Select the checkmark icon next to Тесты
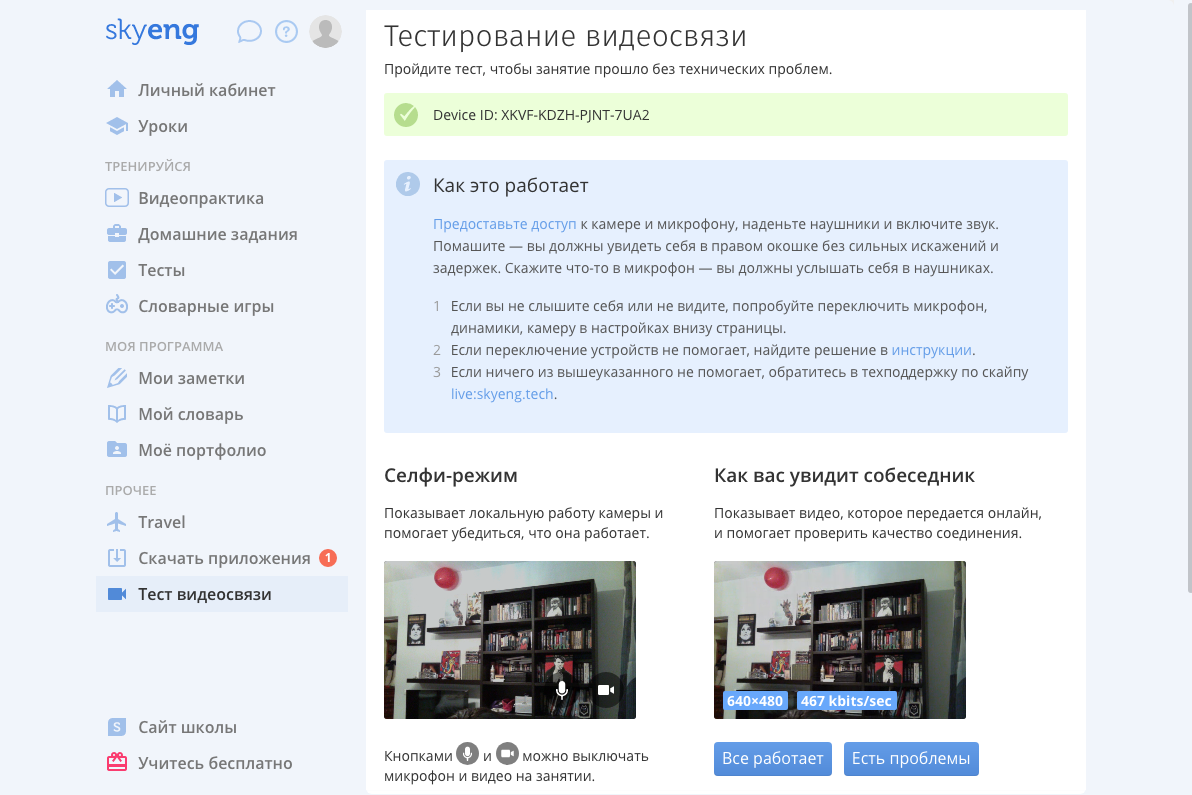 pyautogui.click(x=115, y=269)
